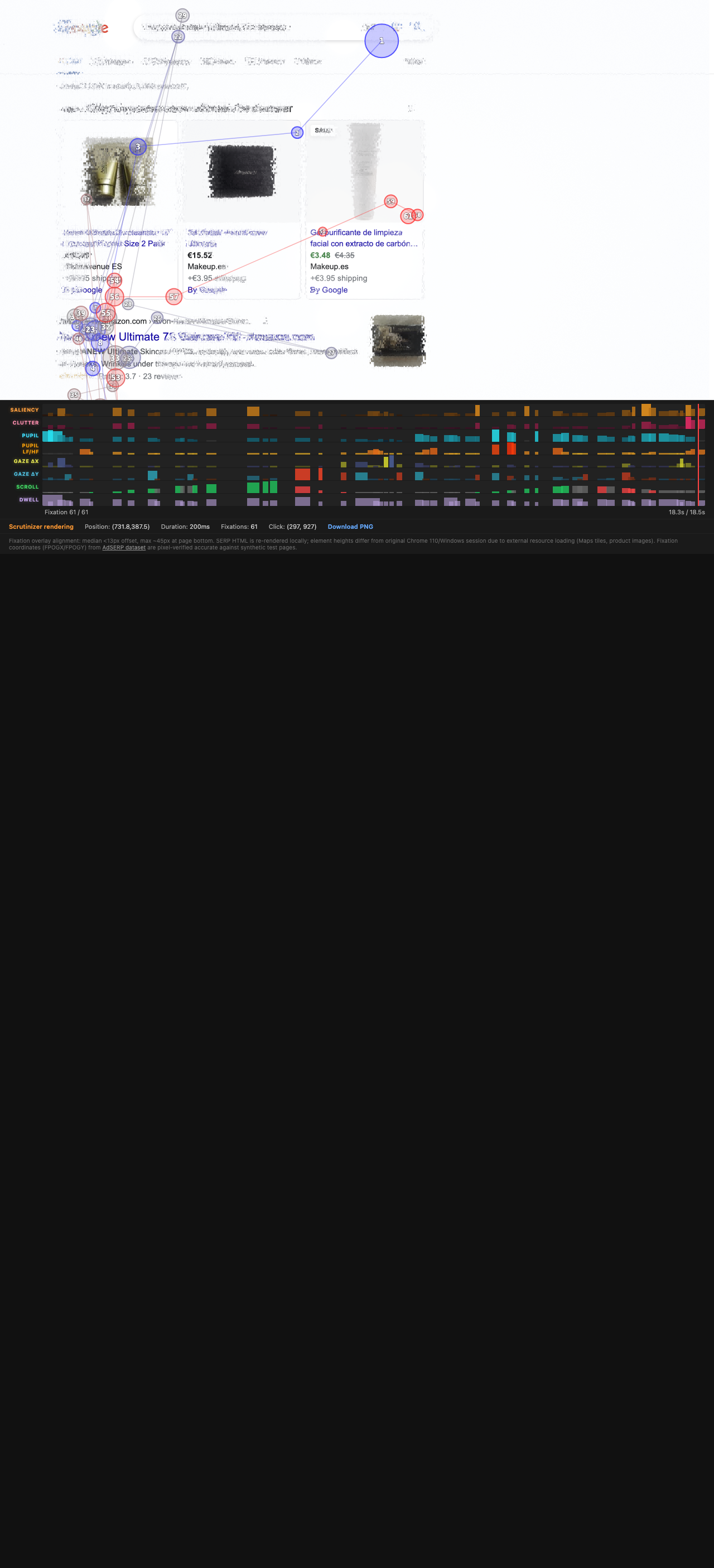Click the Download PNG link
Image resolution: width=714 pixels, height=1568 pixels.
click(x=350, y=527)
